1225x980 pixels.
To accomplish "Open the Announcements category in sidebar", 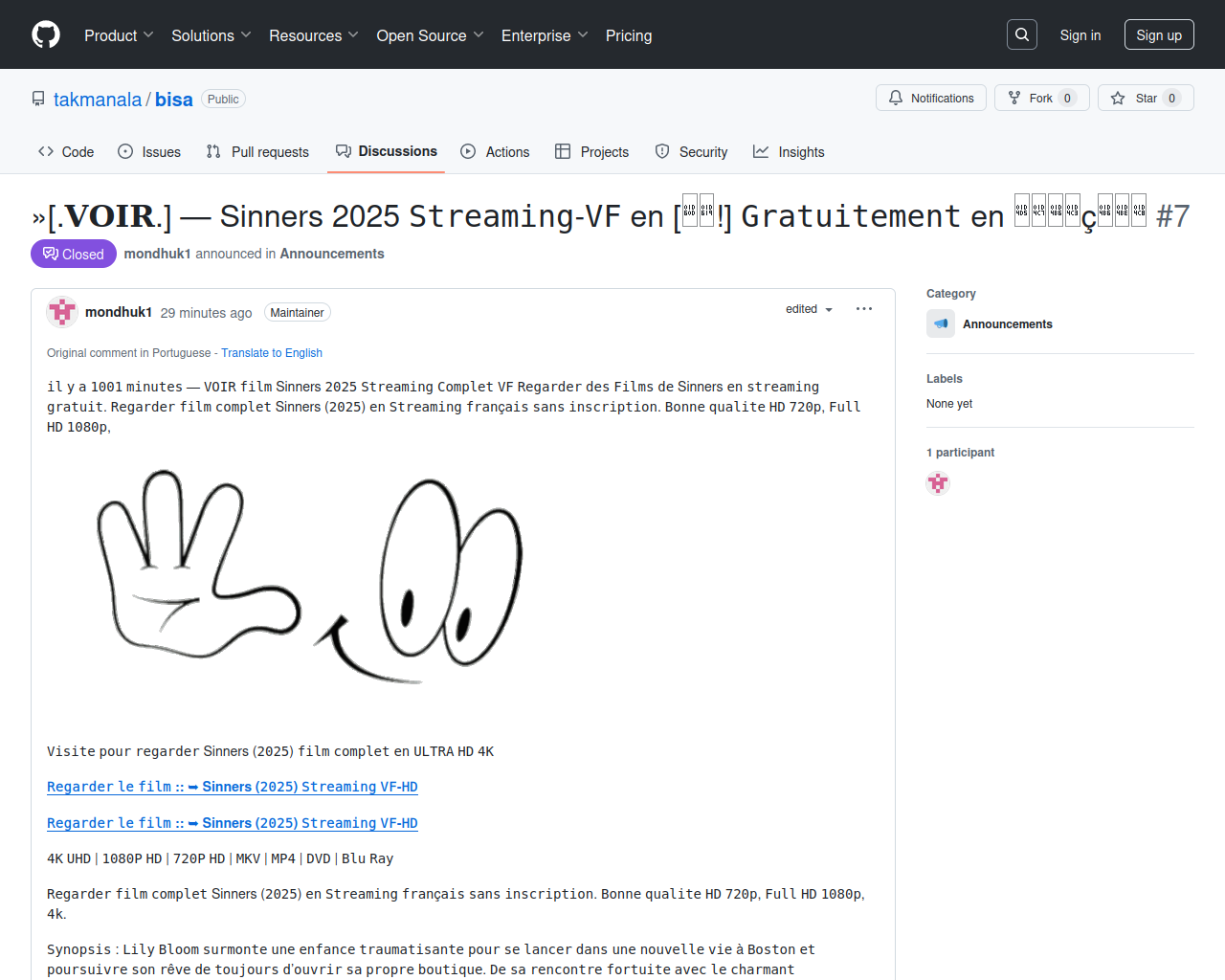I will point(1008,324).
